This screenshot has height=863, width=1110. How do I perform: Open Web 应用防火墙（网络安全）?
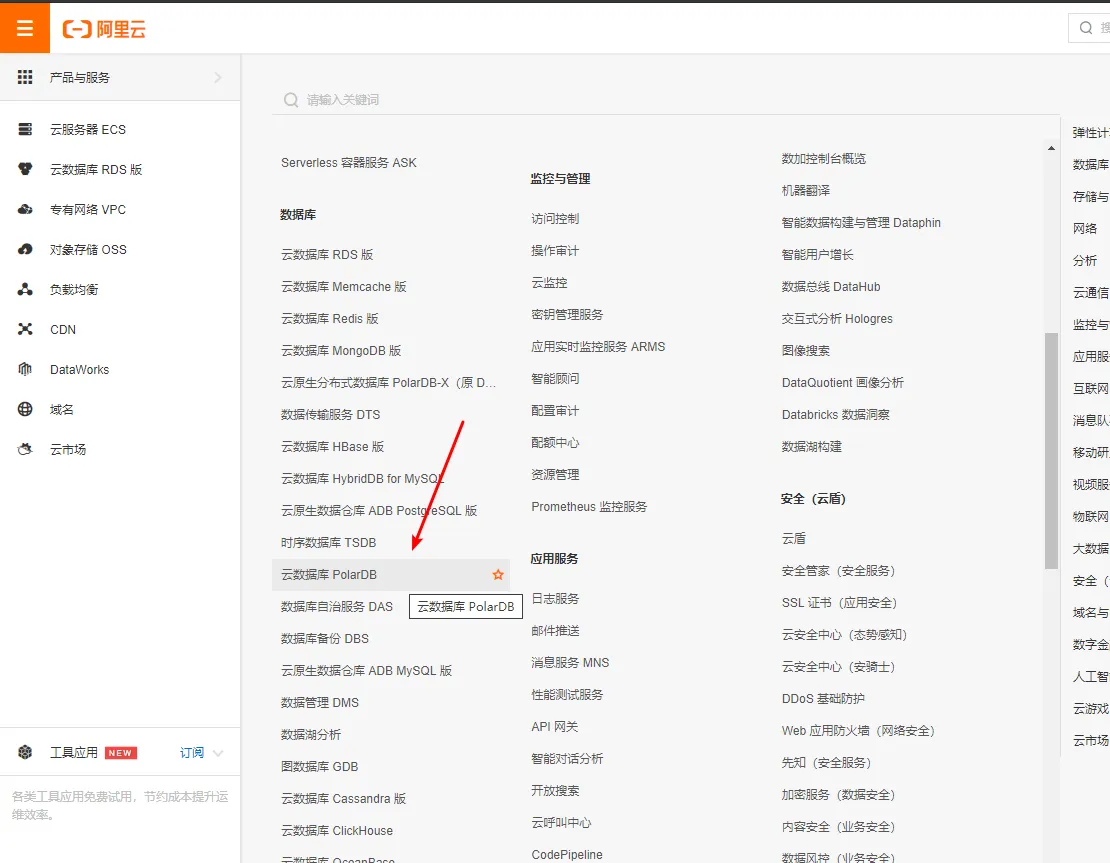[x=859, y=731]
